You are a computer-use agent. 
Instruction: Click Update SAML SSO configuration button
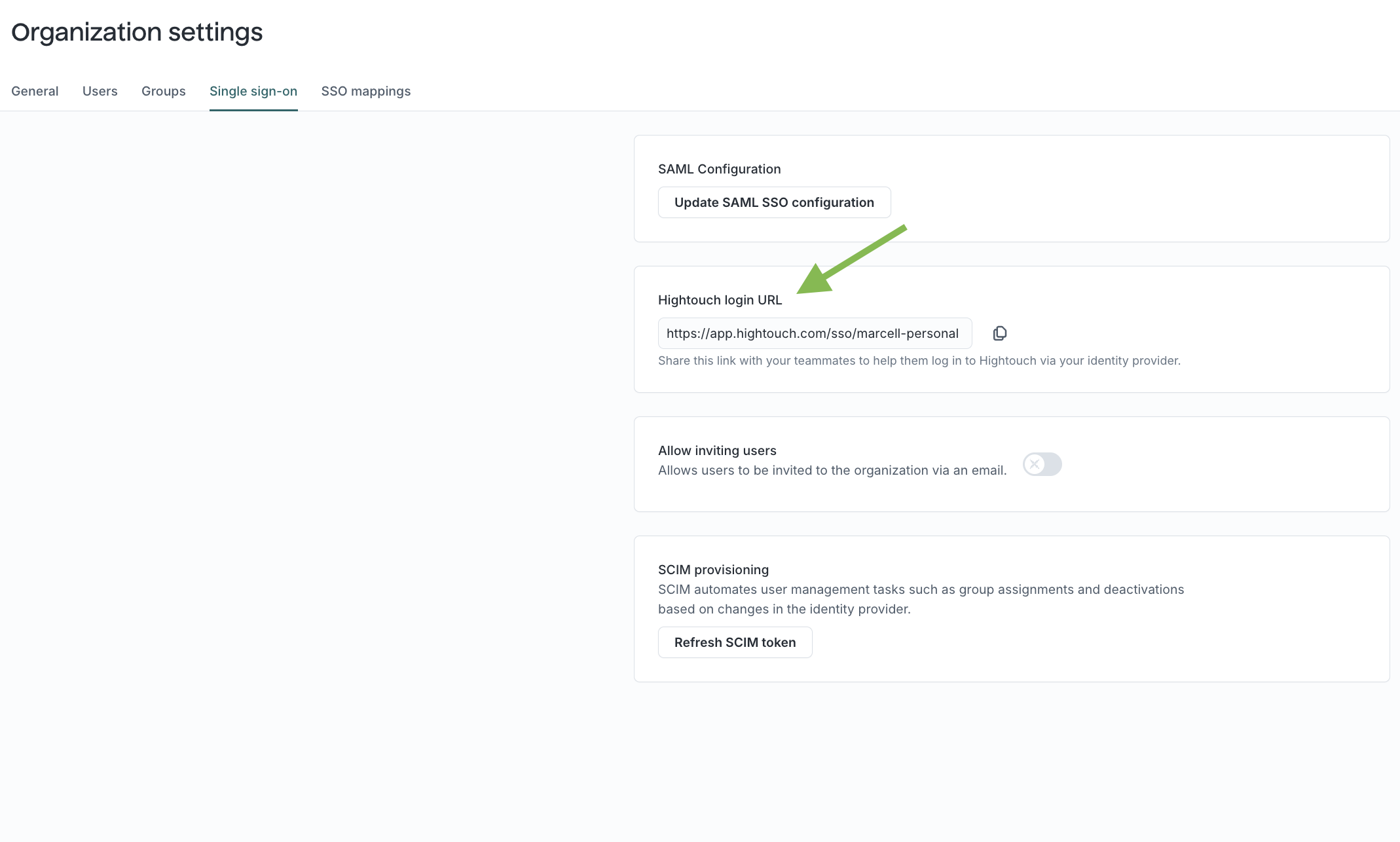[774, 202]
